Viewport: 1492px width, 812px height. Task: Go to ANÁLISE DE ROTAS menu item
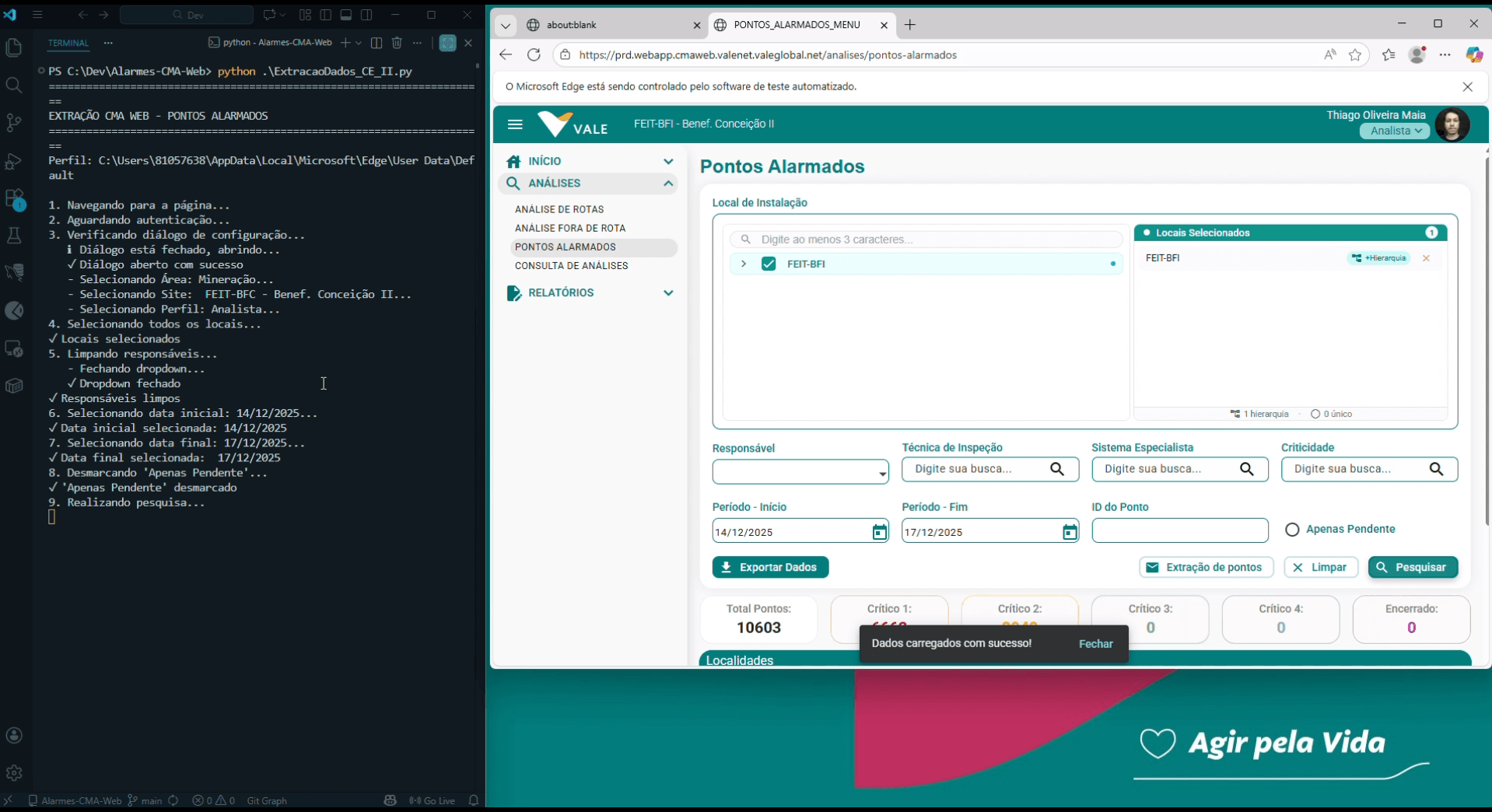click(x=559, y=209)
